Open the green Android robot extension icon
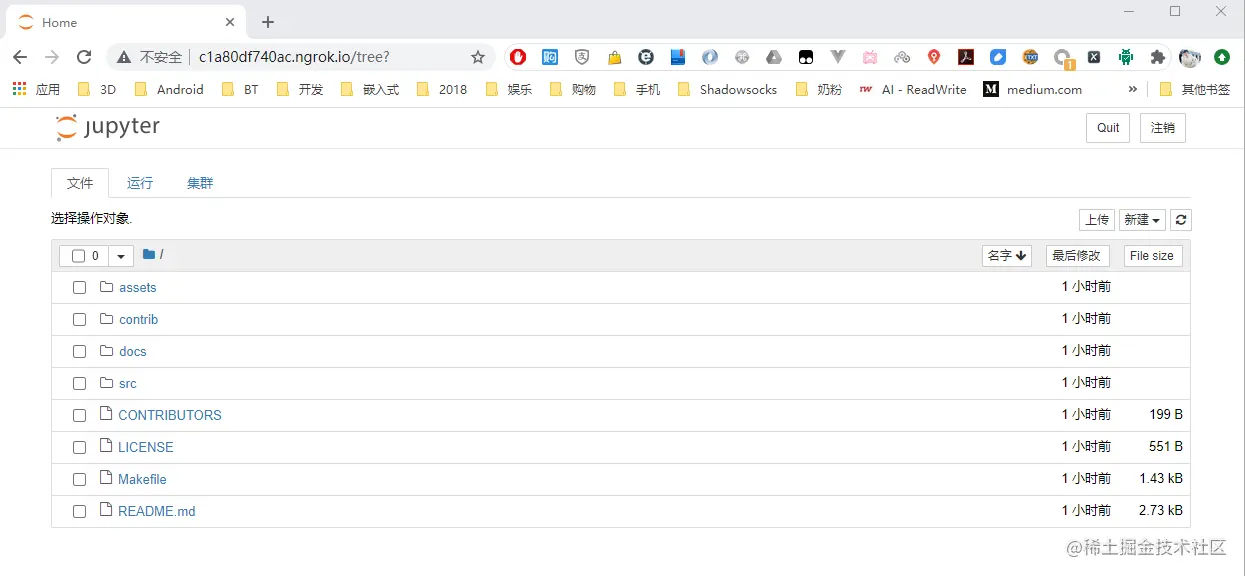The width and height of the screenshot is (1245, 576). point(1126,57)
